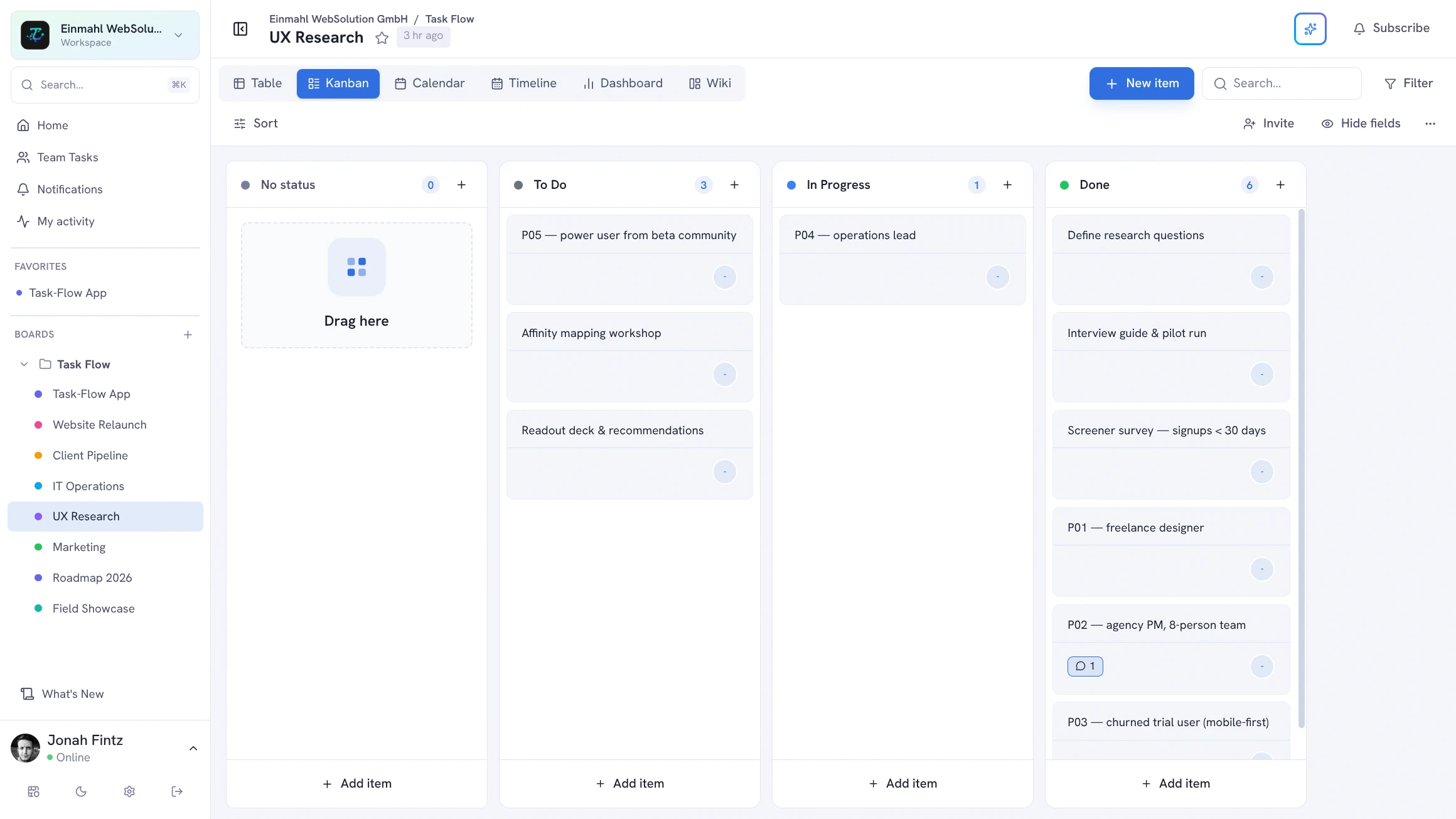The width and height of the screenshot is (1456, 819).
Task: Open the Wiki view tab
Action: tap(710, 83)
